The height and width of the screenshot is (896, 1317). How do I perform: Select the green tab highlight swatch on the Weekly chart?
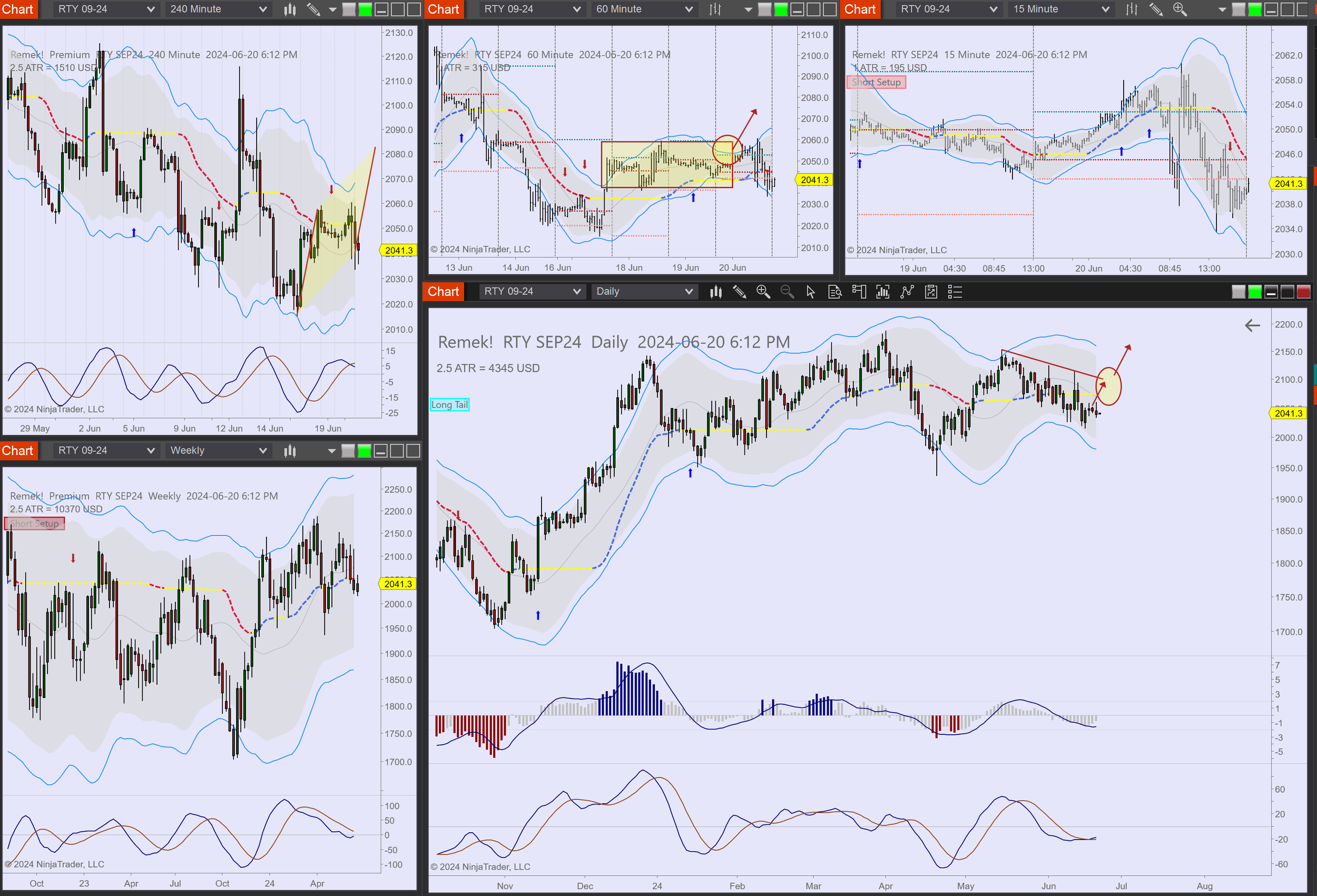pos(366,450)
